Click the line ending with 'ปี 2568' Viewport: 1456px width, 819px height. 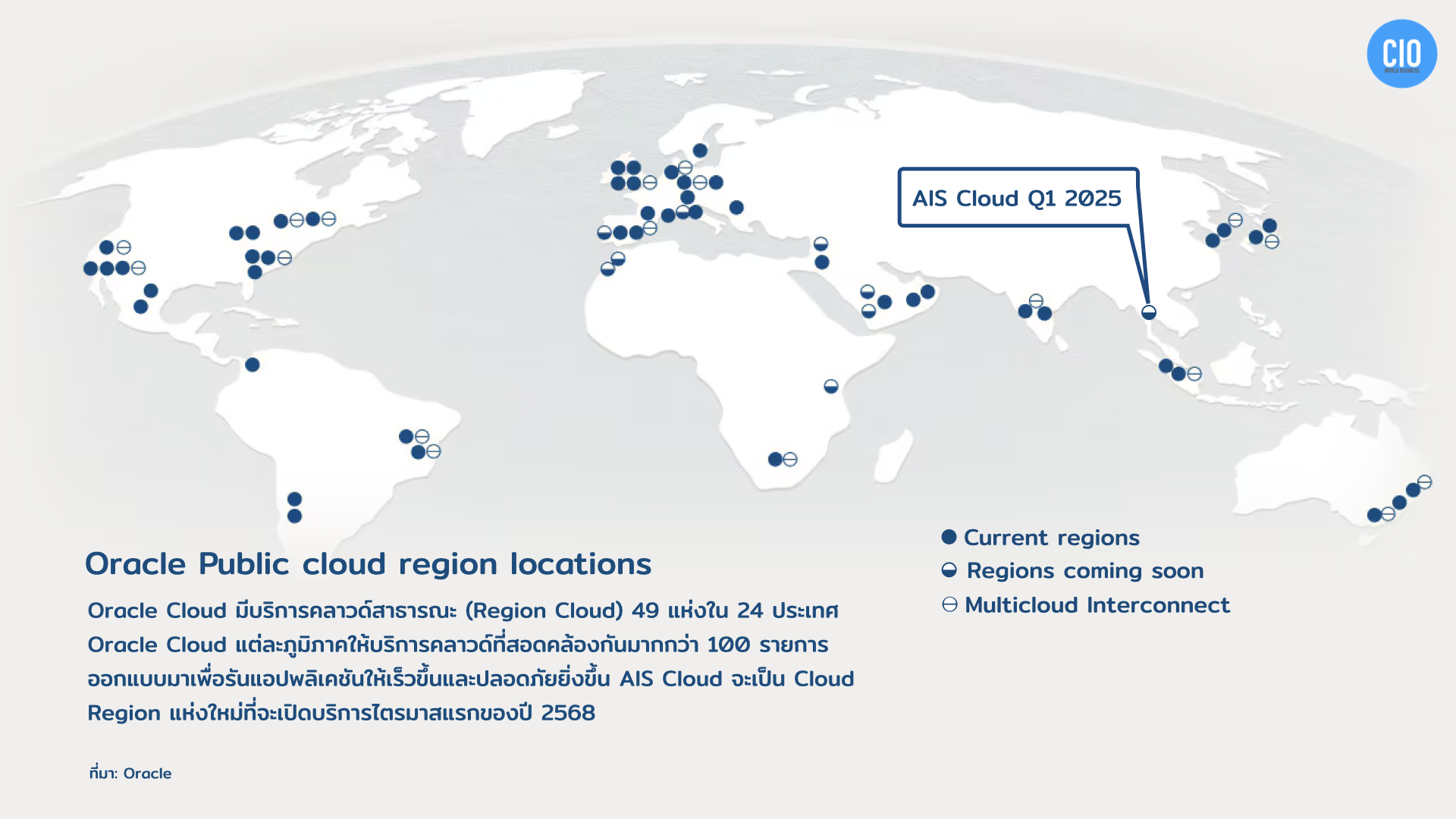point(341,713)
